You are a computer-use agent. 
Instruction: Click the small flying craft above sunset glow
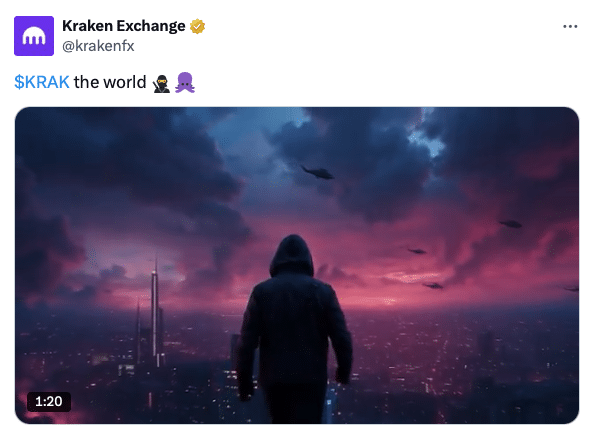coord(417,251)
